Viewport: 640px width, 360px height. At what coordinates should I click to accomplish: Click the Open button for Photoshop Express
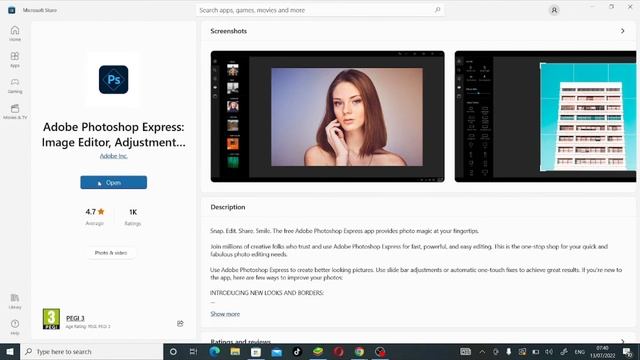click(113, 182)
